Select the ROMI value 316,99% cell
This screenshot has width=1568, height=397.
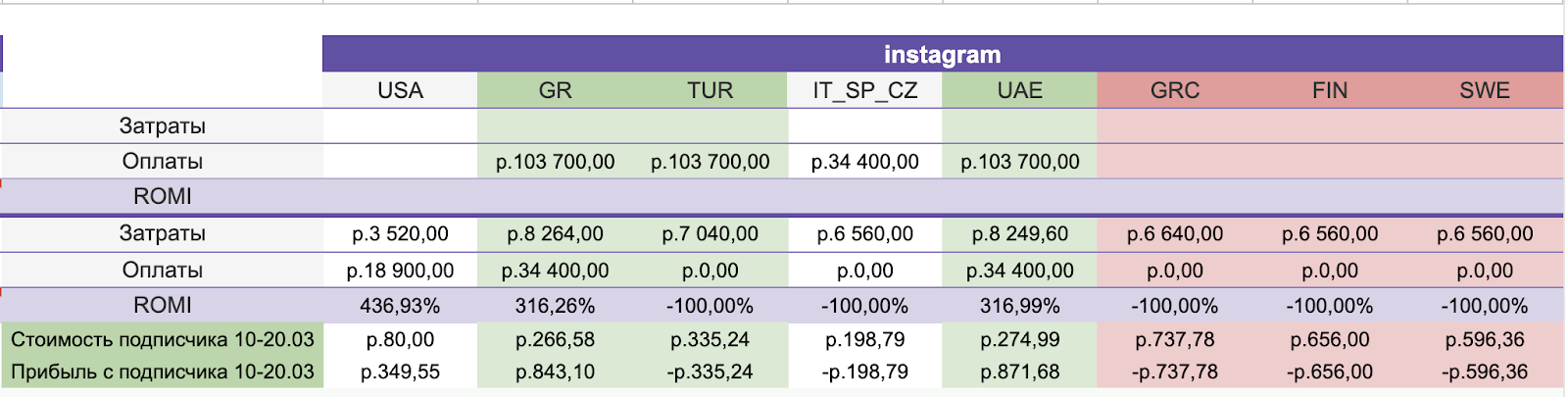1019,306
